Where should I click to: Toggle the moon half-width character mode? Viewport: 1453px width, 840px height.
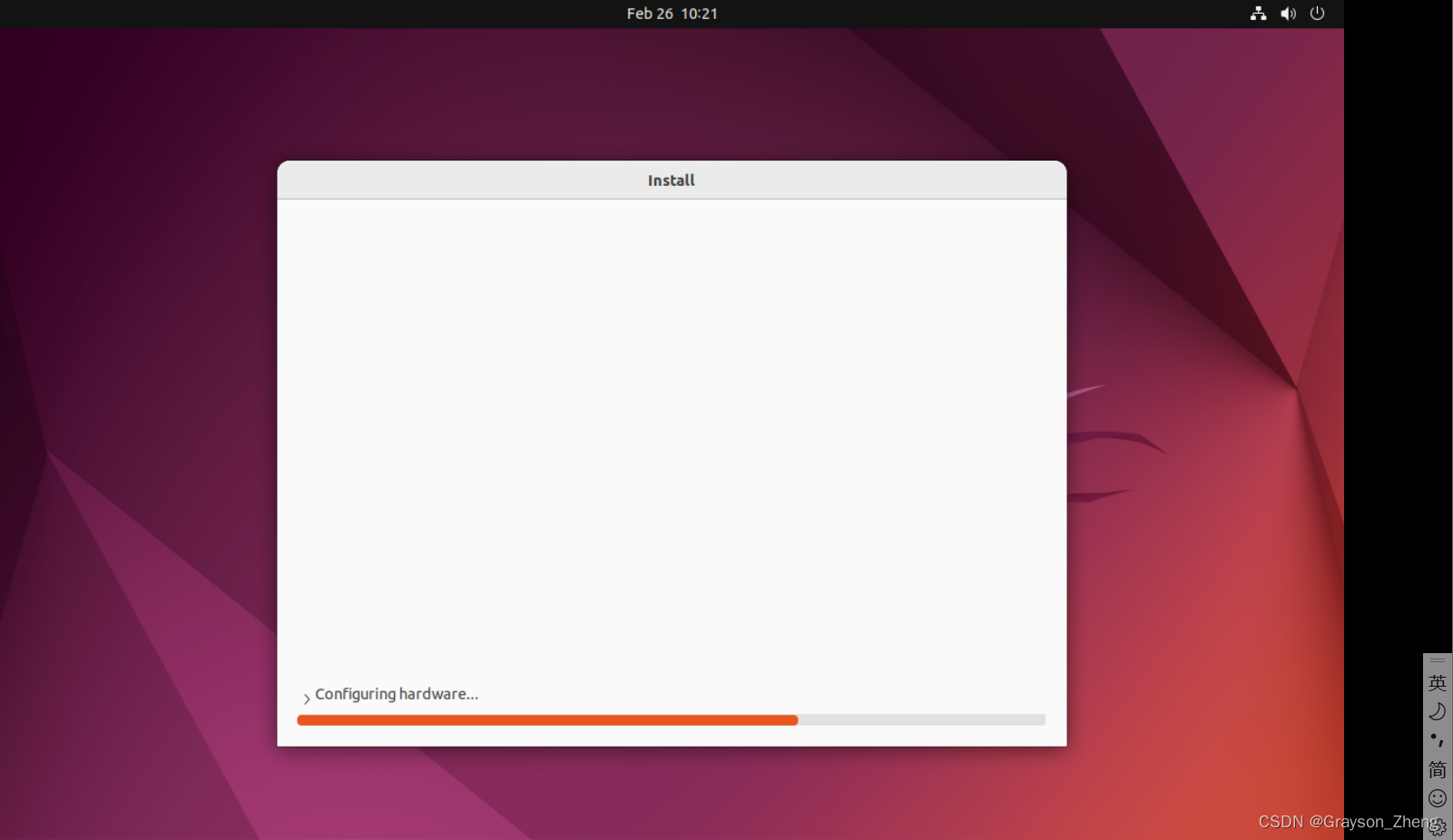pyautogui.click(x=1438, y=712)
